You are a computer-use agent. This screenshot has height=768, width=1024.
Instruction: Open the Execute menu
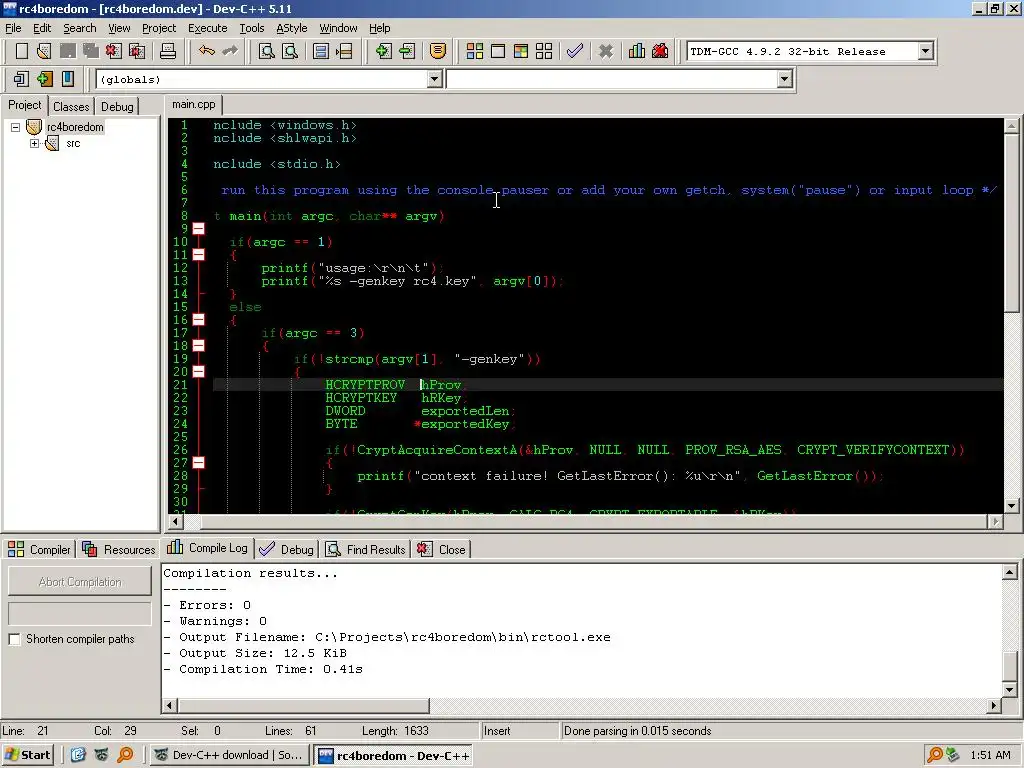(x=208, y=28)
